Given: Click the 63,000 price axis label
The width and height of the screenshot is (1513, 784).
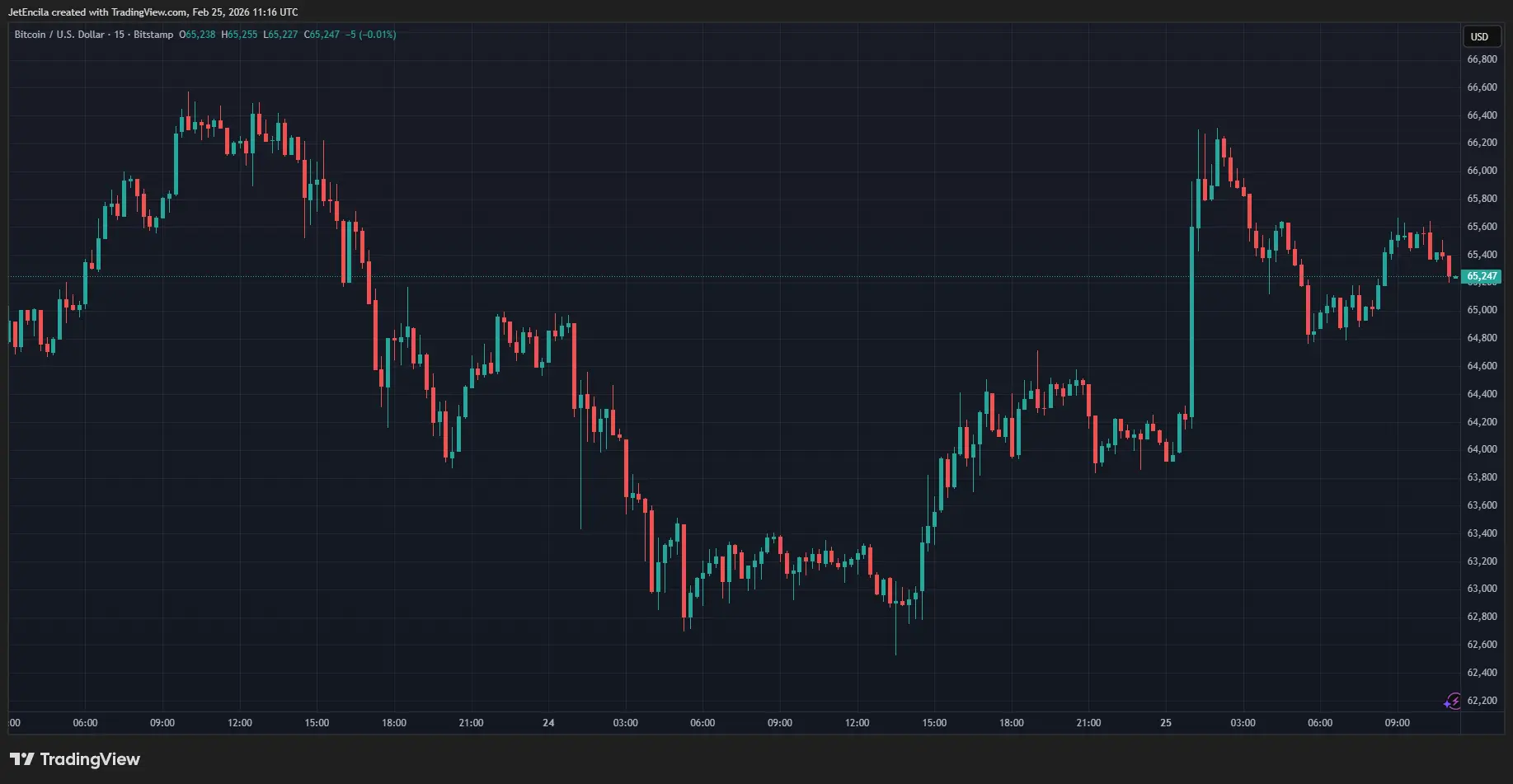Looking at the screenshot, I should pyautogui.click(x=1482, y=589).
